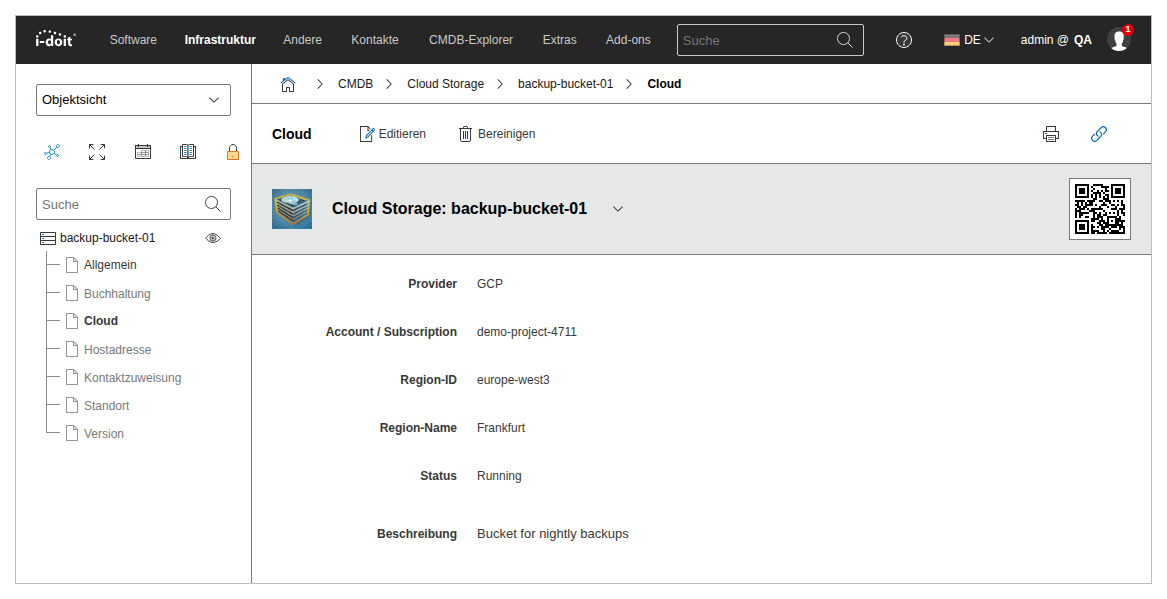
Task: Open the Standort category
Action: point(106,406)
